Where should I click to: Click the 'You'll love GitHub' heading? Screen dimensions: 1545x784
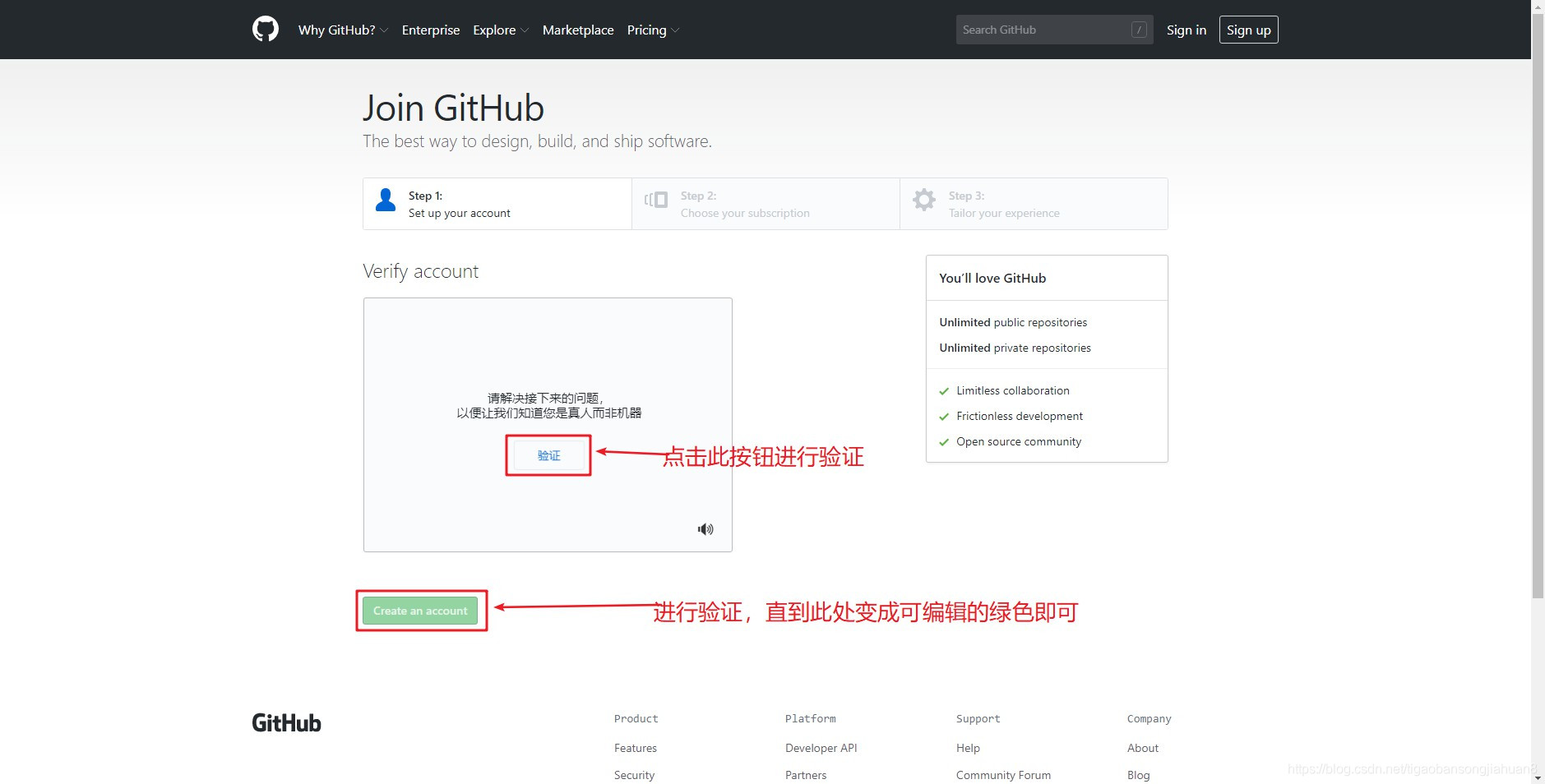992,278
